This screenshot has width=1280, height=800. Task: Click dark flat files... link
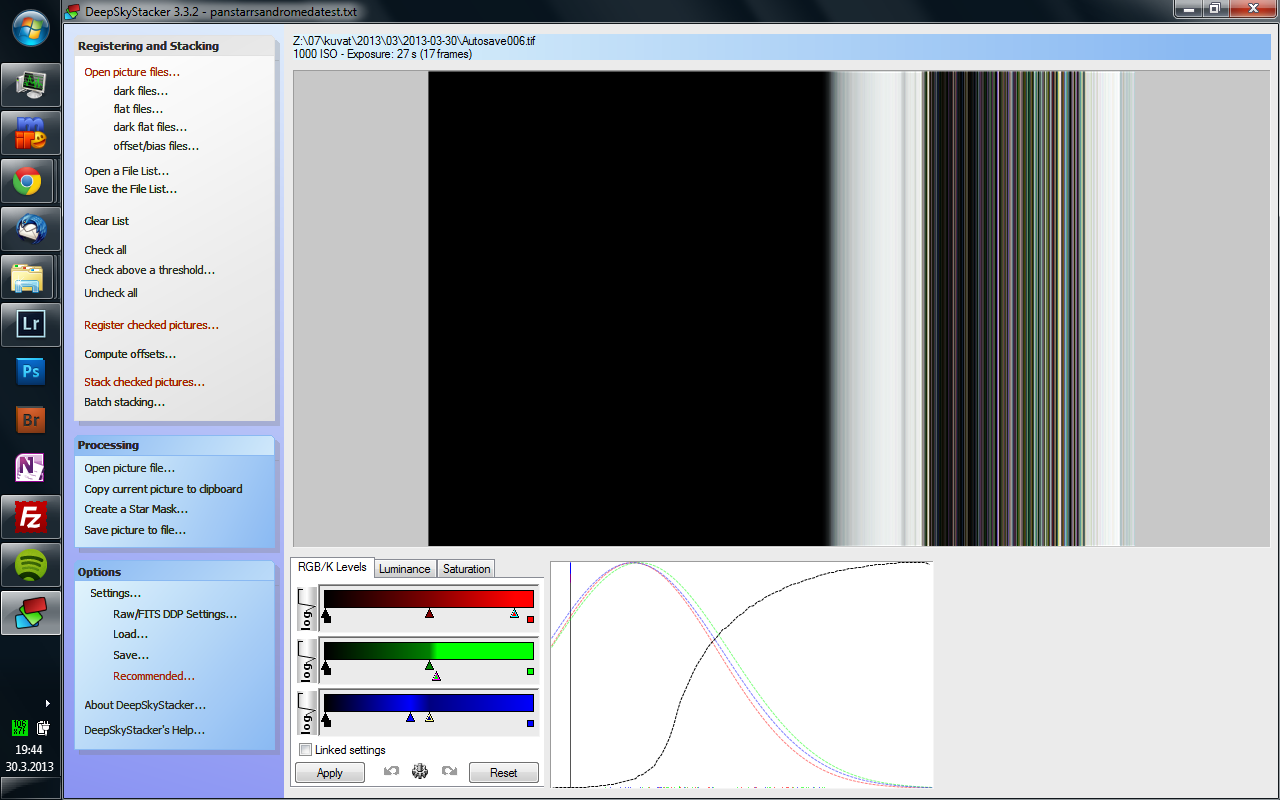click(150, 127)
